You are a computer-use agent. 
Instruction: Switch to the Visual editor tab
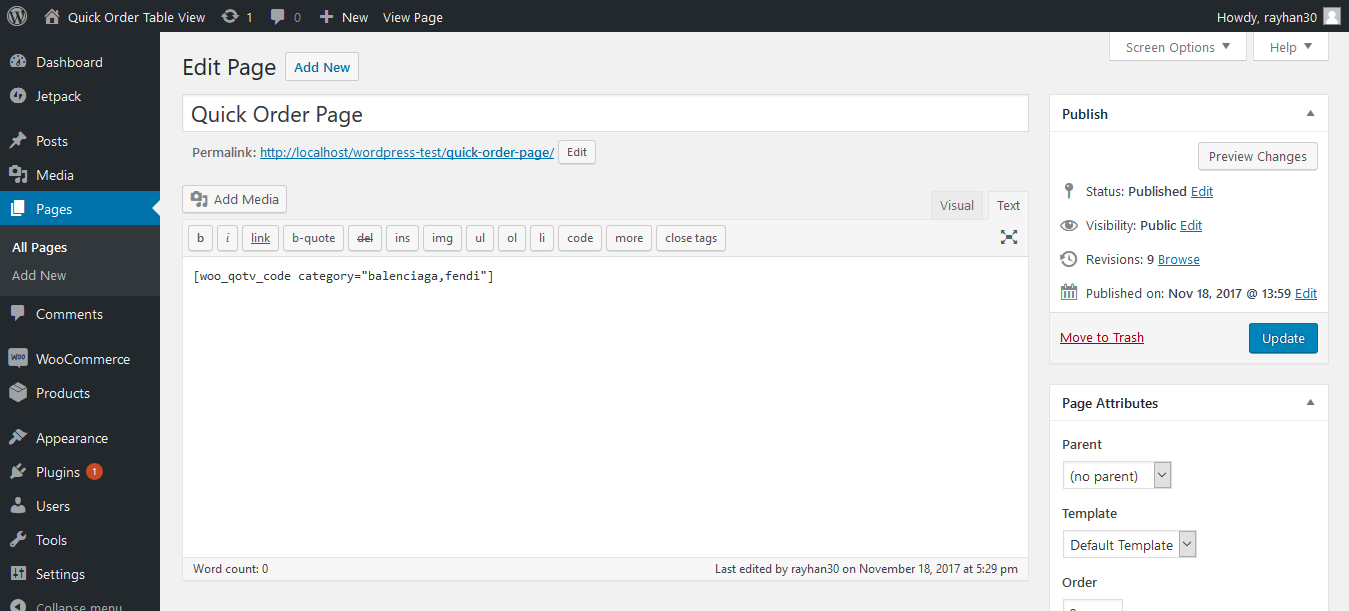tap(957, 205)
